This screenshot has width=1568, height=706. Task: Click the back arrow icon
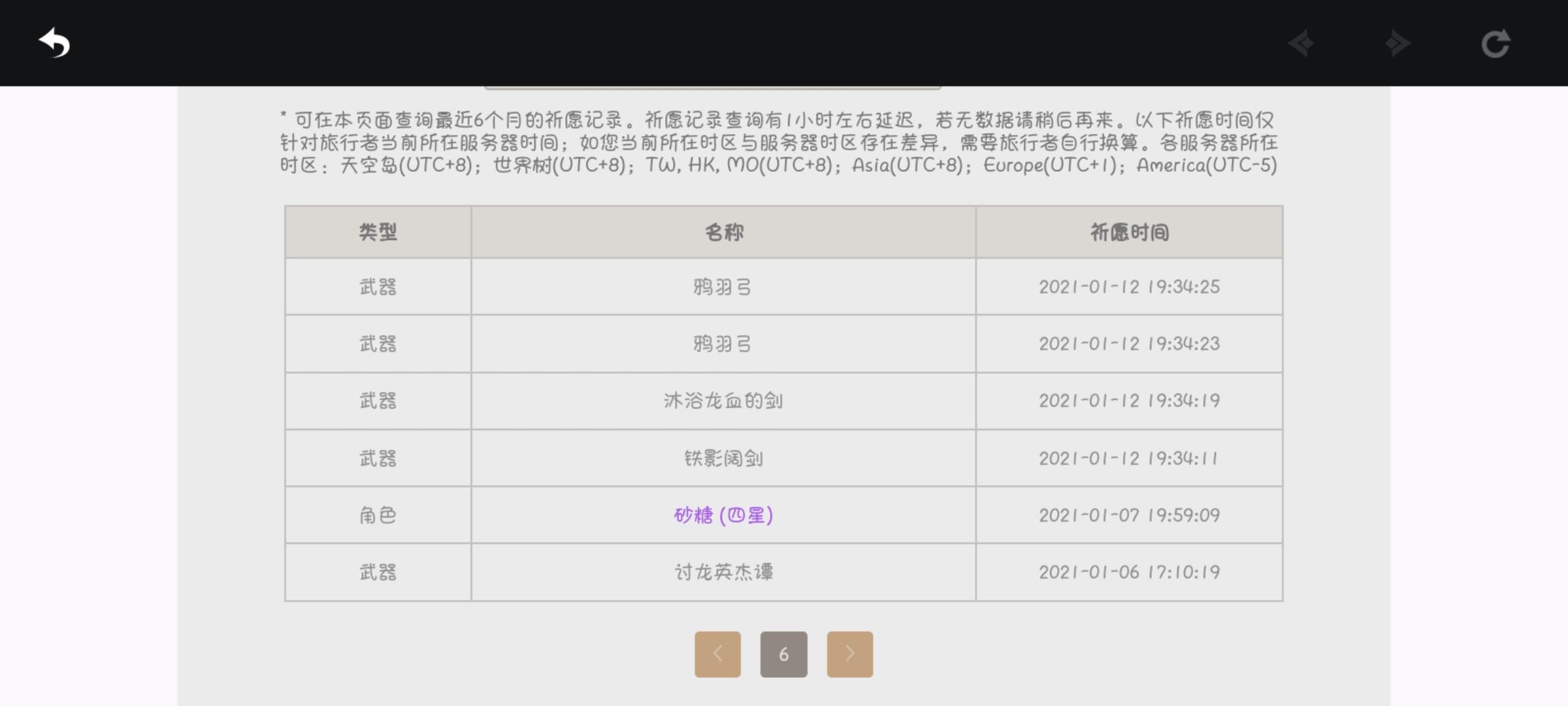[x=54, y=43]
